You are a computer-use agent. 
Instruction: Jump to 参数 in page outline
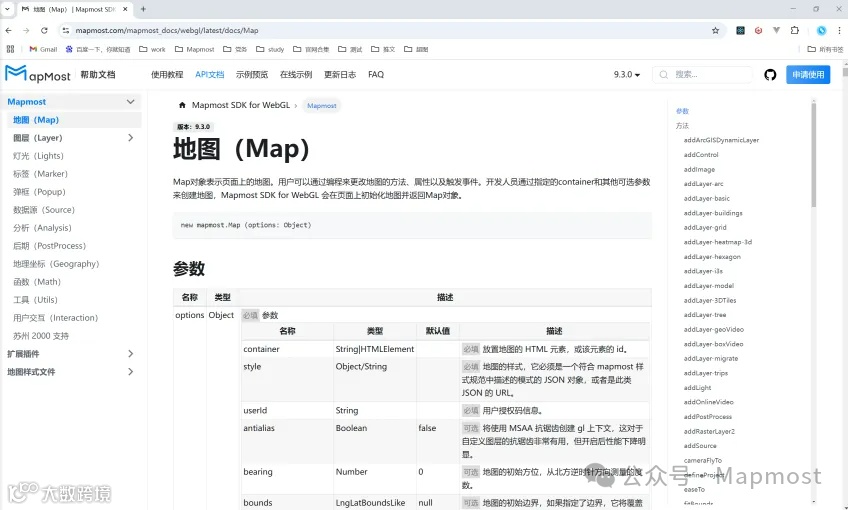tap(682, 111)
